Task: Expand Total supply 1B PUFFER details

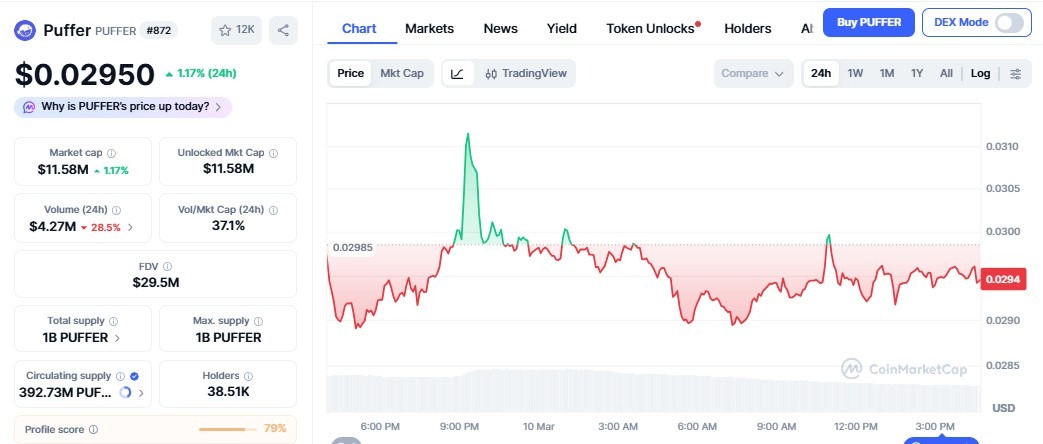Action: click(x=118, y=338)
